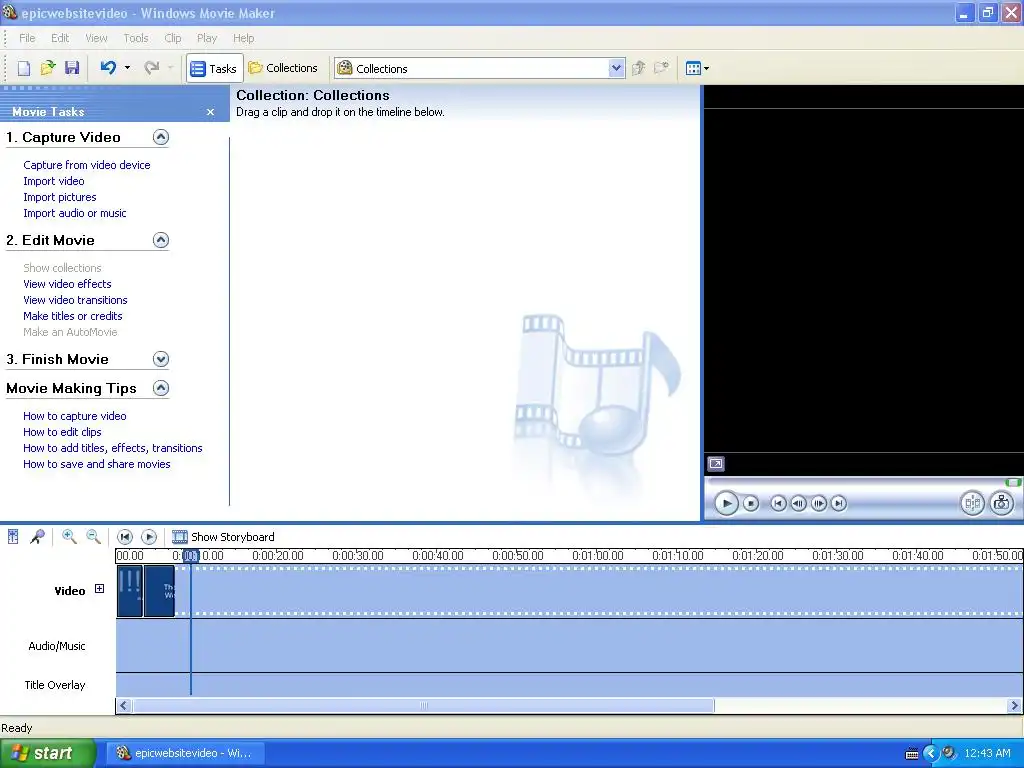Image resolution: width=1024 pixels, height=768 pixels.
Task: Click Make titles or credits
Action: point(72,316)
